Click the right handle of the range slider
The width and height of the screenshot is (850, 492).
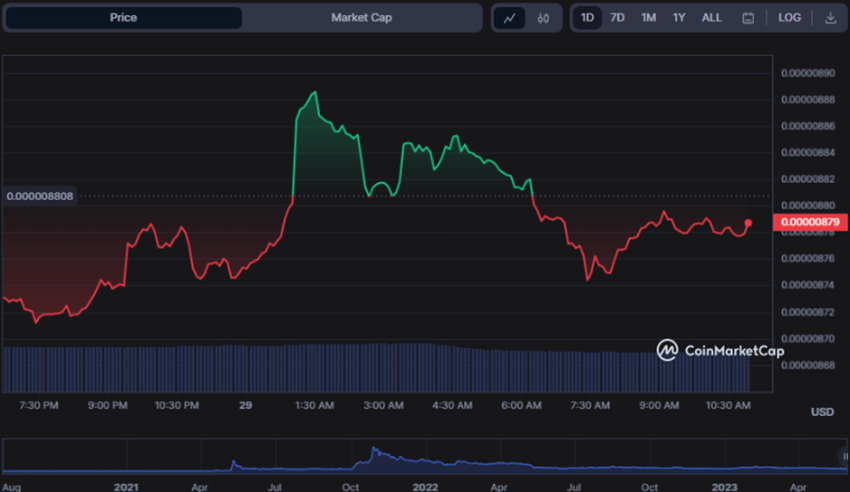click(x=845, y=456)
